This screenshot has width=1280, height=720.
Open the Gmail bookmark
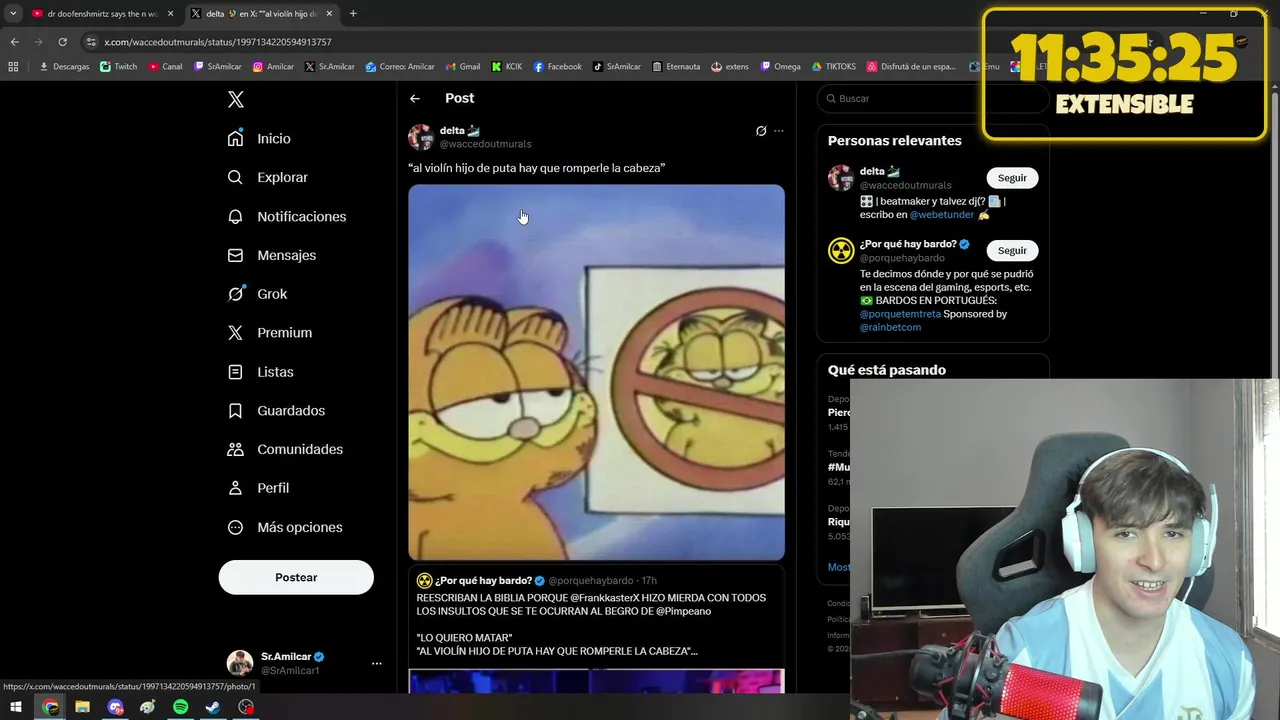click(462, 67)
